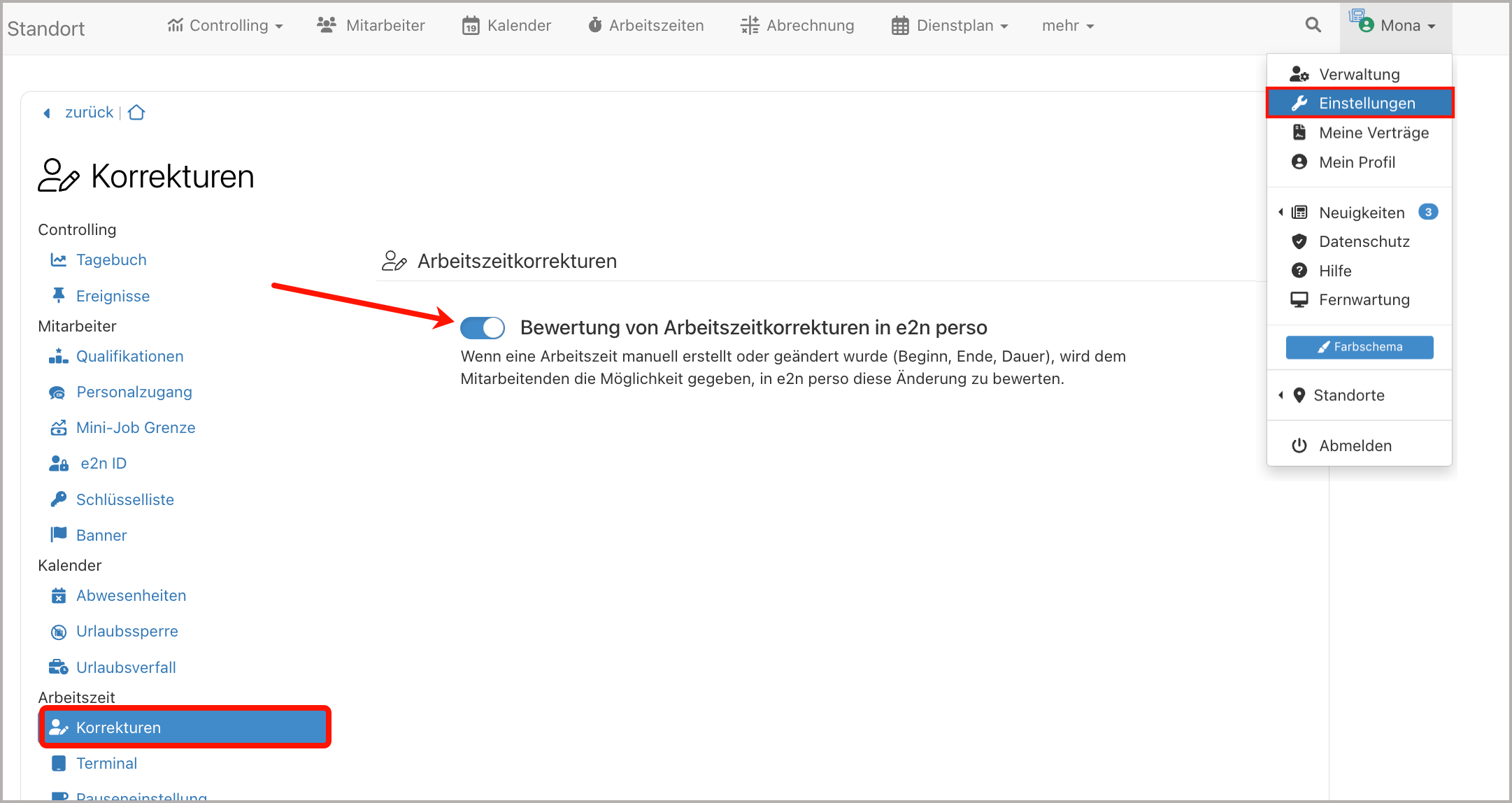The width and height of the screenshot is (1512, 803).
Task: Select Terminal in the sidebar
Action: pyautogui.click(x=106, y=763)
